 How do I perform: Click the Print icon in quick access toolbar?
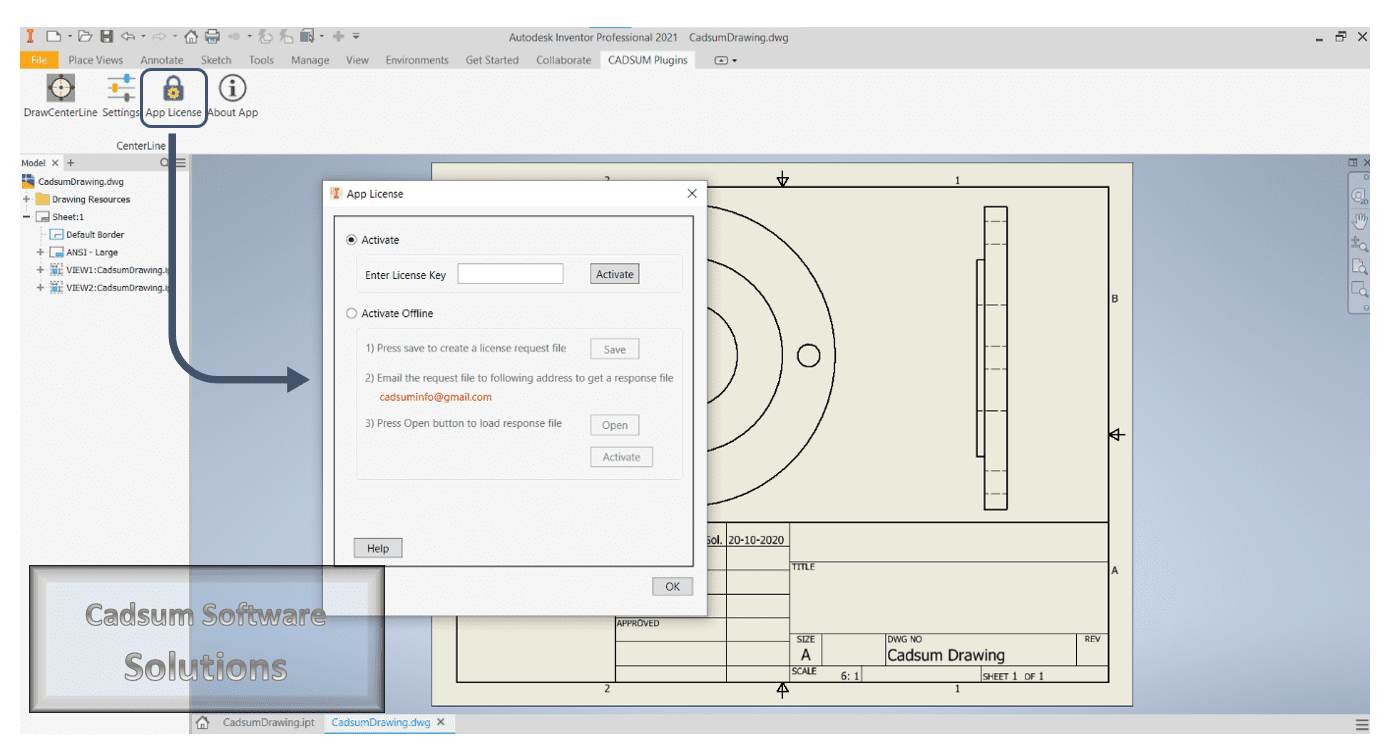coord(211,37)
